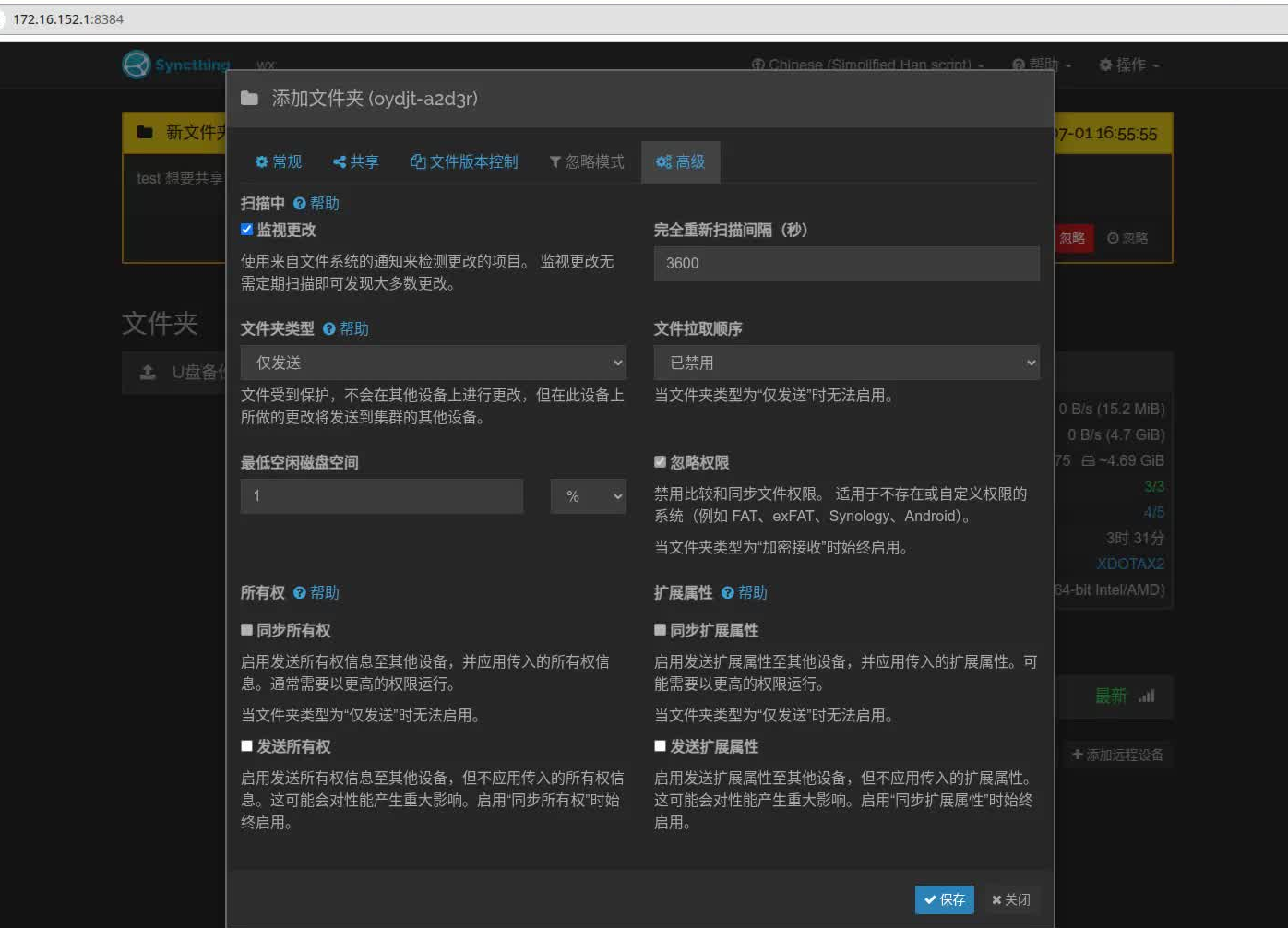This screenshot has width=1288, height=928.
Task: Open the 文件拉取顺序 dropdown showing 已禁用
Action: (x=847, y=363)
